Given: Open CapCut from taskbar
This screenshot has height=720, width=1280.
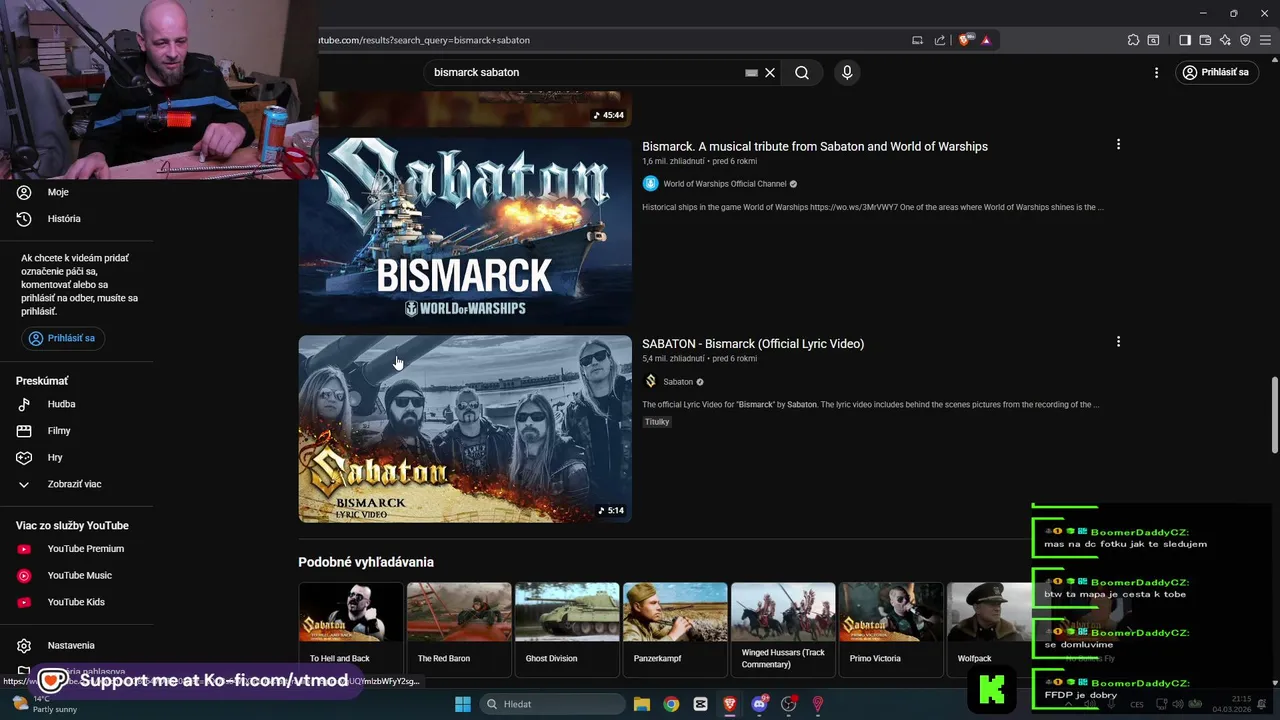Looking at the screenshot, I should 700,704.
